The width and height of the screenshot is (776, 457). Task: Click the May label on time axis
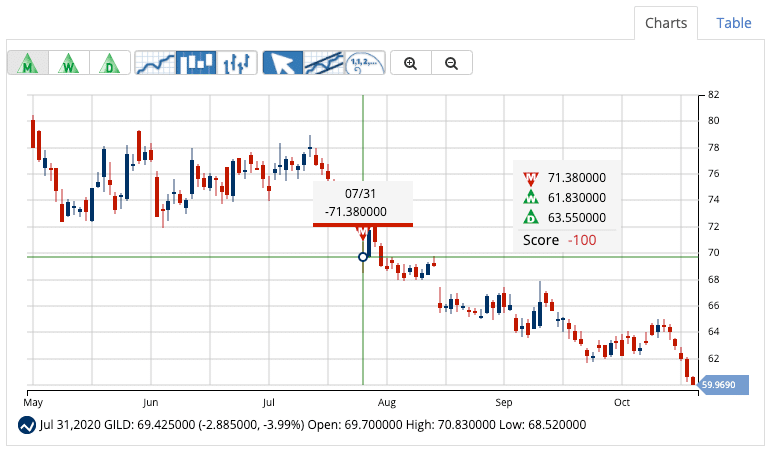[33, 403]
